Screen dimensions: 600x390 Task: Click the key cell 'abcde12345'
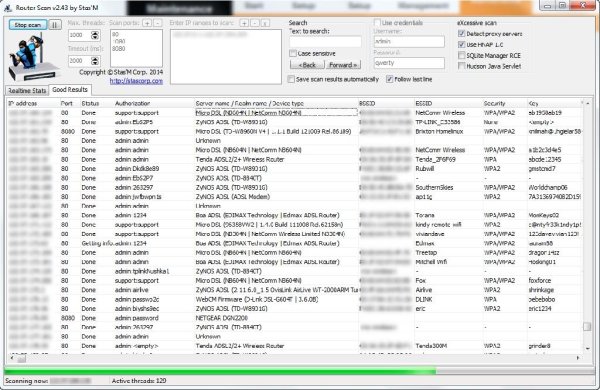[x=545, y=159]
